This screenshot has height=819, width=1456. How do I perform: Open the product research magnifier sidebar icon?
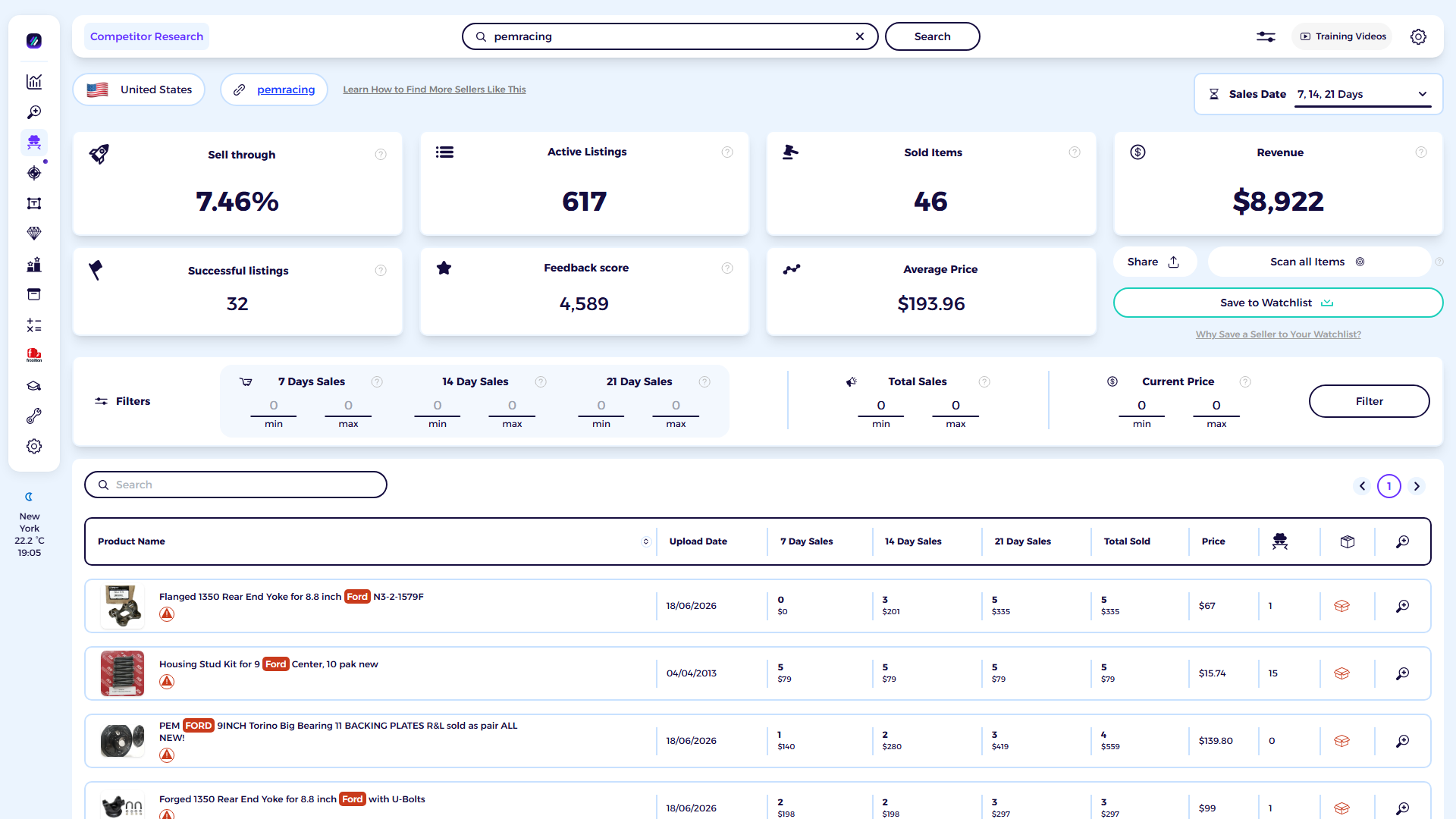click(x=34, y=112)
